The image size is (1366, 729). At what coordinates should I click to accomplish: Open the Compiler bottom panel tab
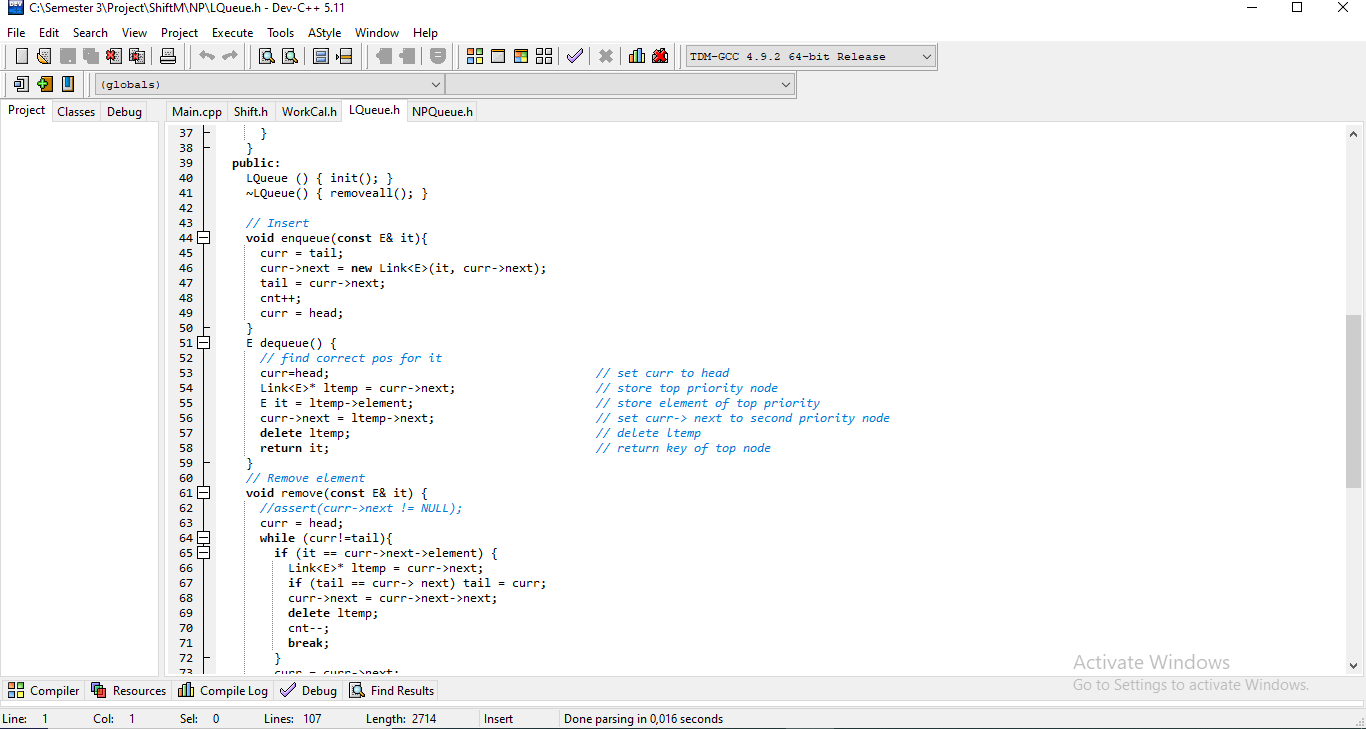44,690
